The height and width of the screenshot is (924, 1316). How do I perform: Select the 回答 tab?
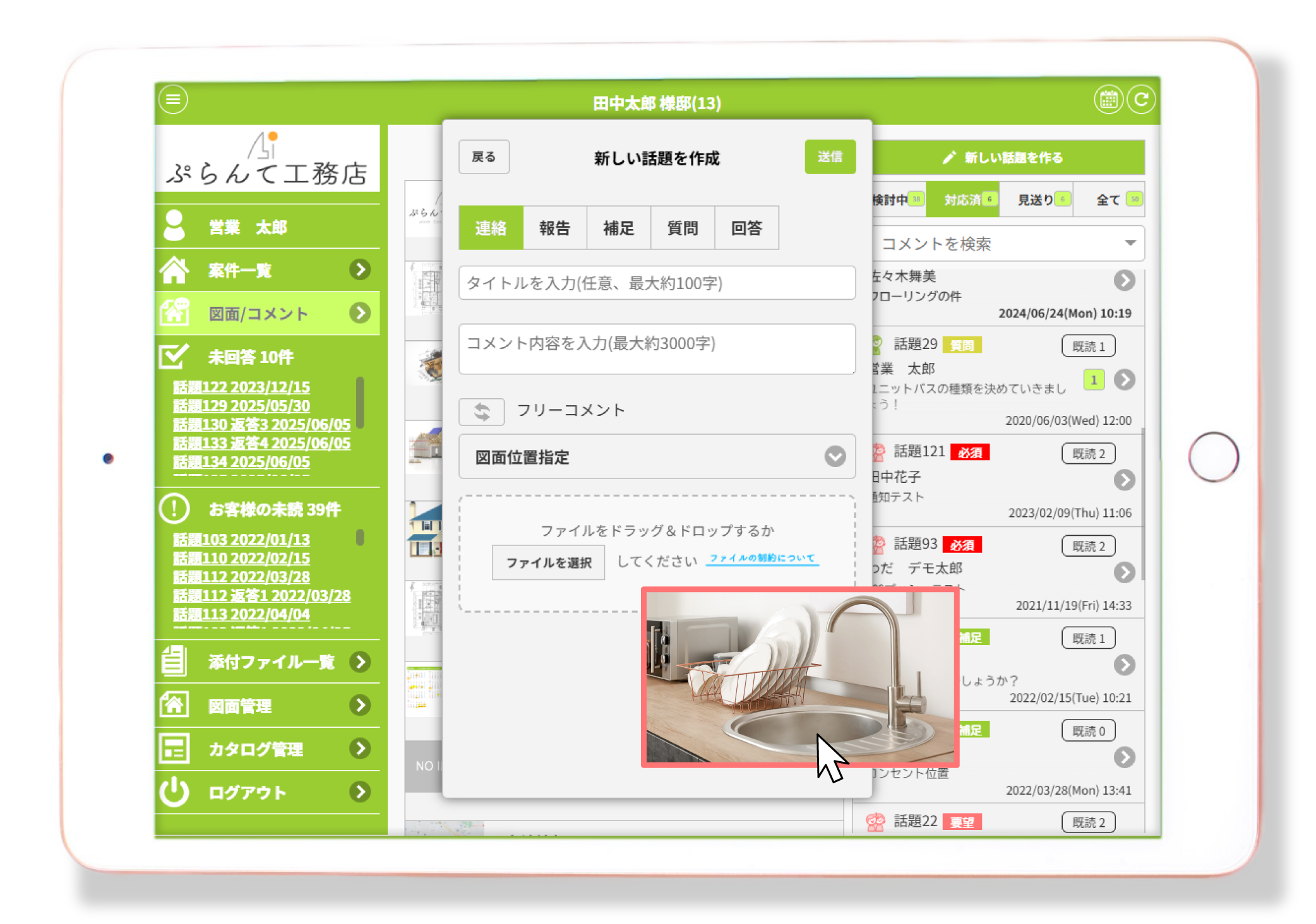click(746, 228)
